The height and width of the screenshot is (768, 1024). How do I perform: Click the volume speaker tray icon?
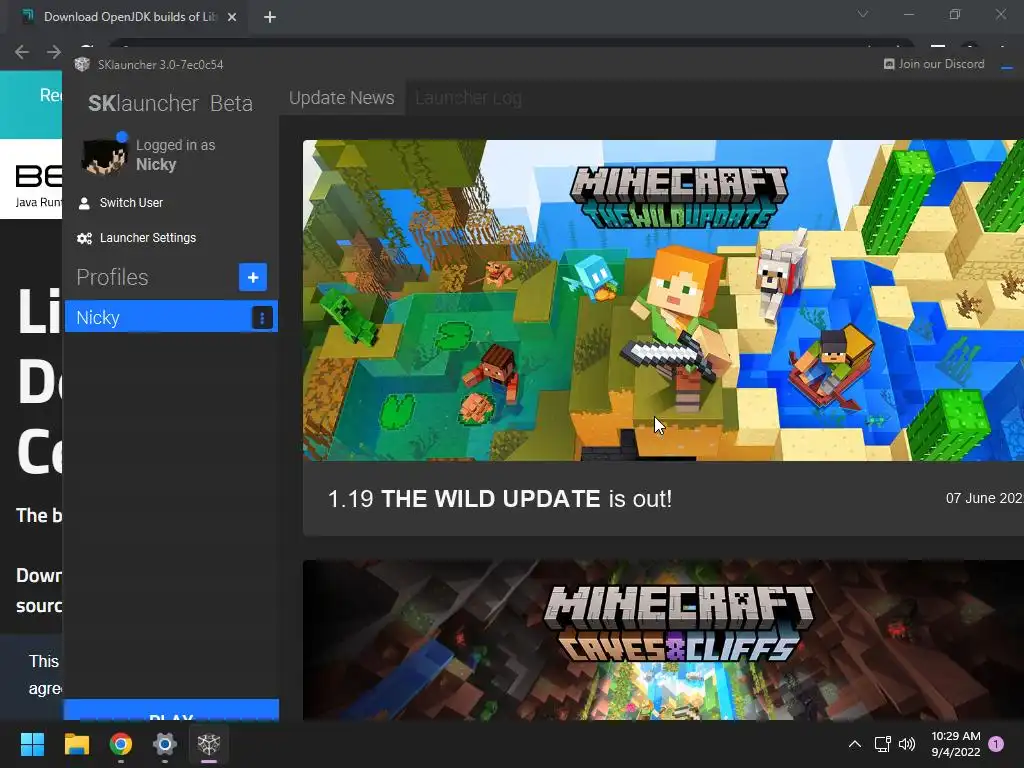(907, 744)
